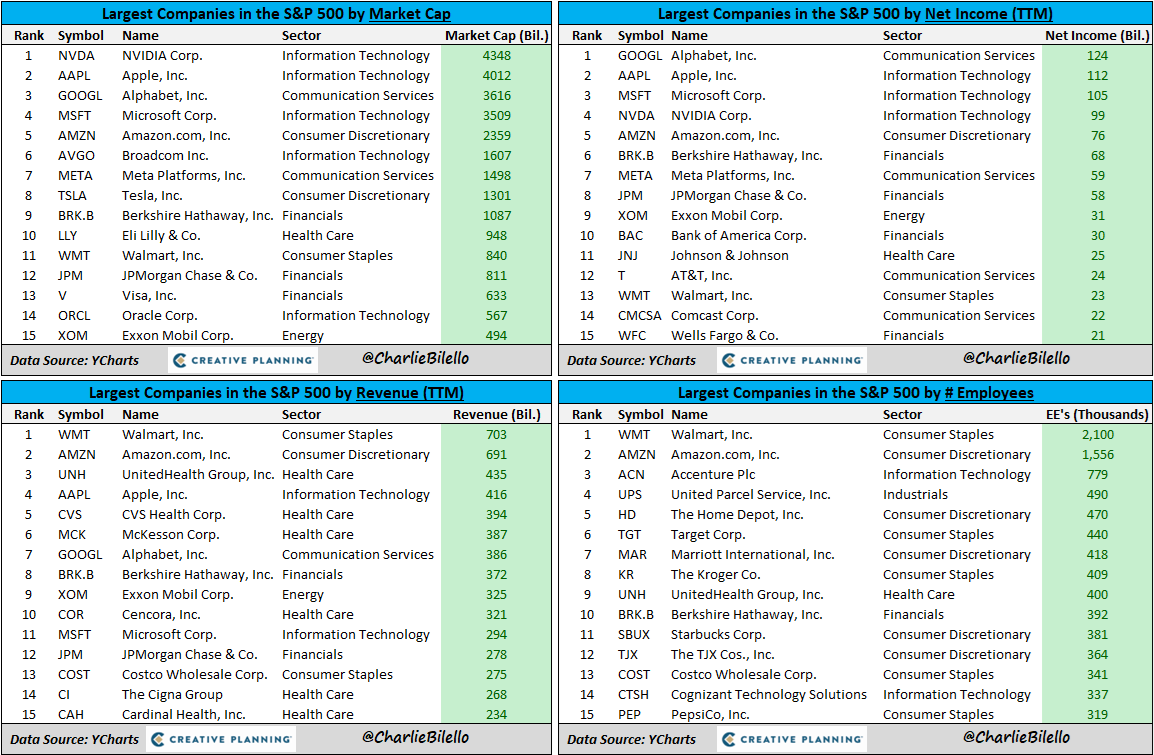Select the CMCSA symbol in Net Income table
The width and height of the screenshot is (1154, 755).
[640, 316]
